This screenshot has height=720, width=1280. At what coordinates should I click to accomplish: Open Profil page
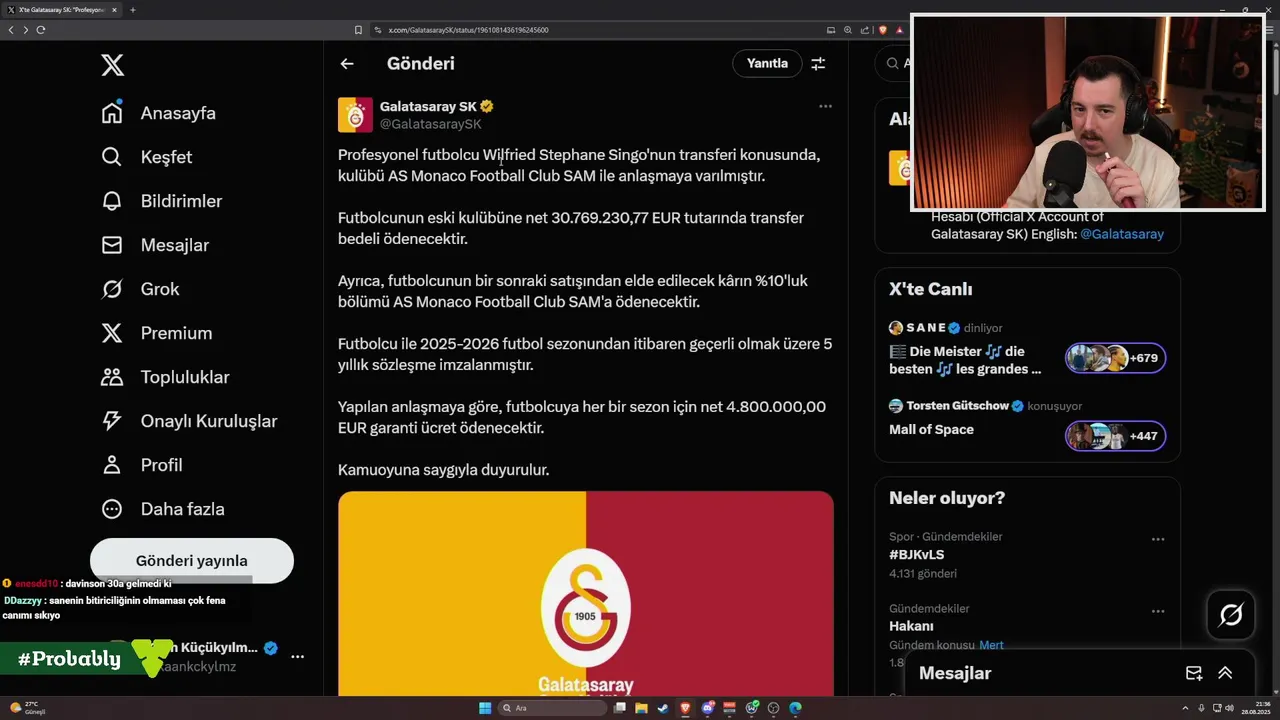142,465
